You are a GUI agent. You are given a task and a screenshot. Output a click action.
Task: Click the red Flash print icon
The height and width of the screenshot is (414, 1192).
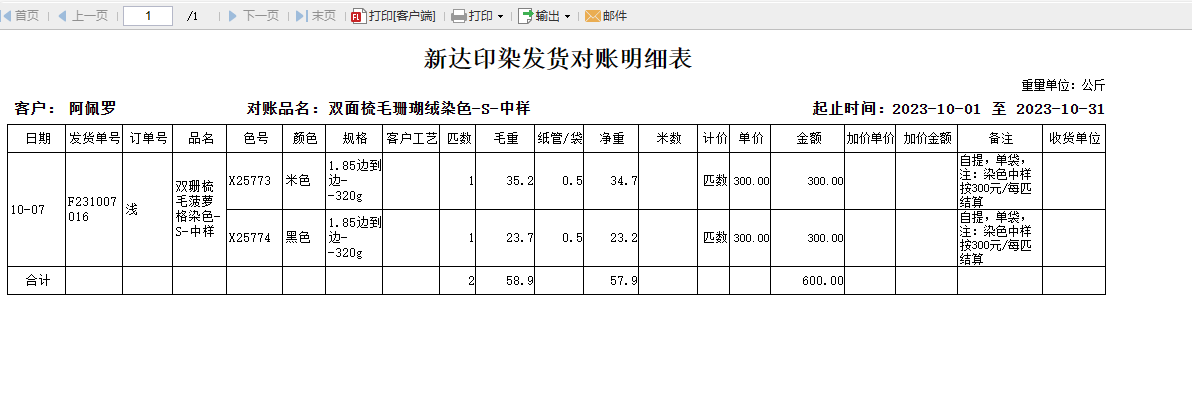[x=359, y=16]
